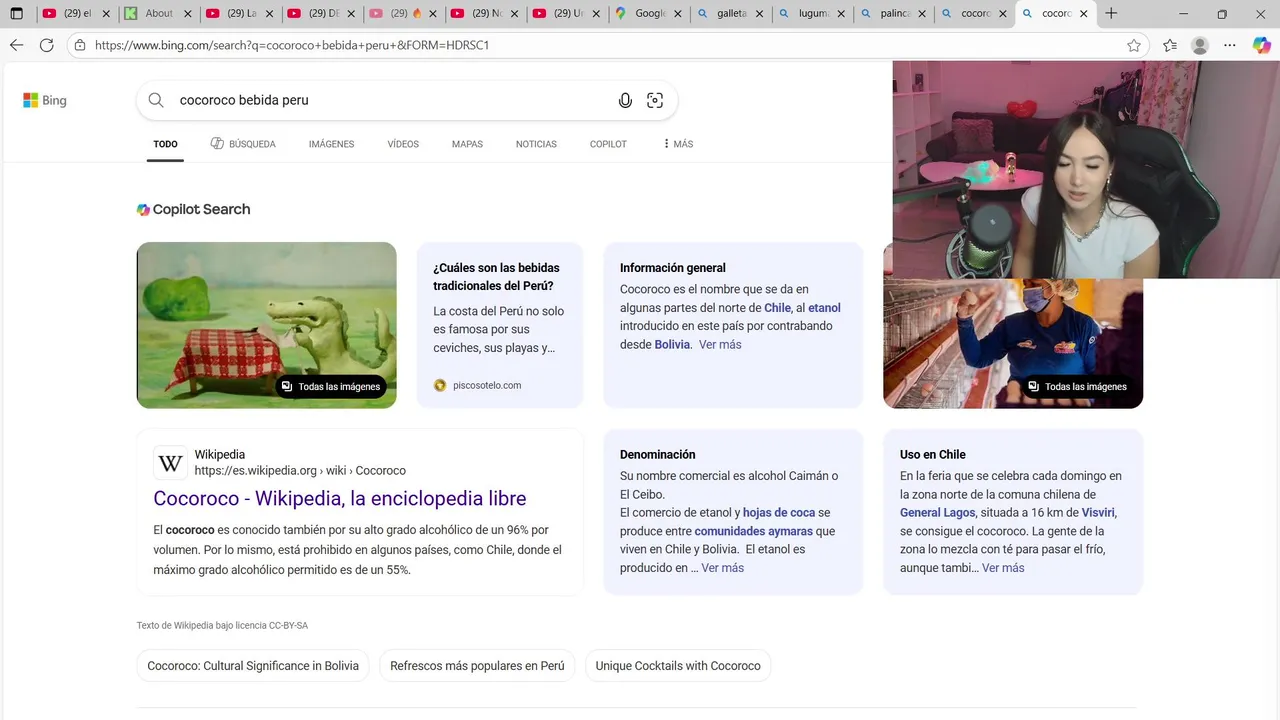Viewport: 1280px width, 720px height.
Task: Open the 'etanol' link
Action: [x=824, y=308]
